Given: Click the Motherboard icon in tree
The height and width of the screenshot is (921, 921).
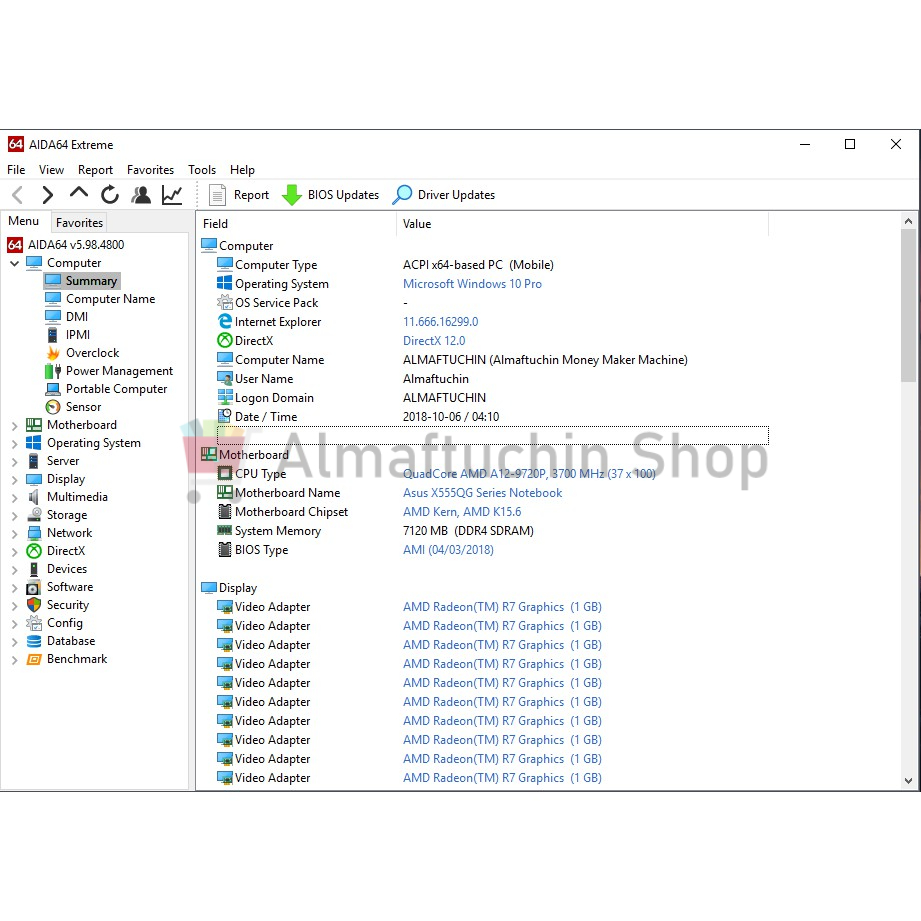Looking at the screenshot, I should [x=34, y=425].
